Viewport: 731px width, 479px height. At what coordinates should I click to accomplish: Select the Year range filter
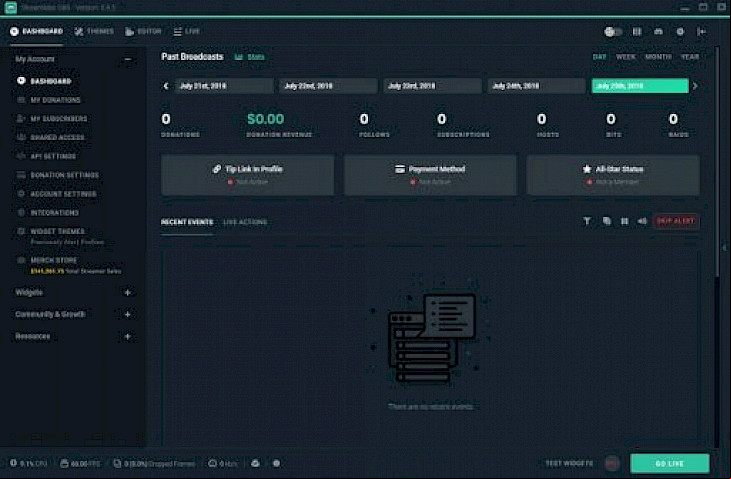pyautogui.click(x=690, y=57)
